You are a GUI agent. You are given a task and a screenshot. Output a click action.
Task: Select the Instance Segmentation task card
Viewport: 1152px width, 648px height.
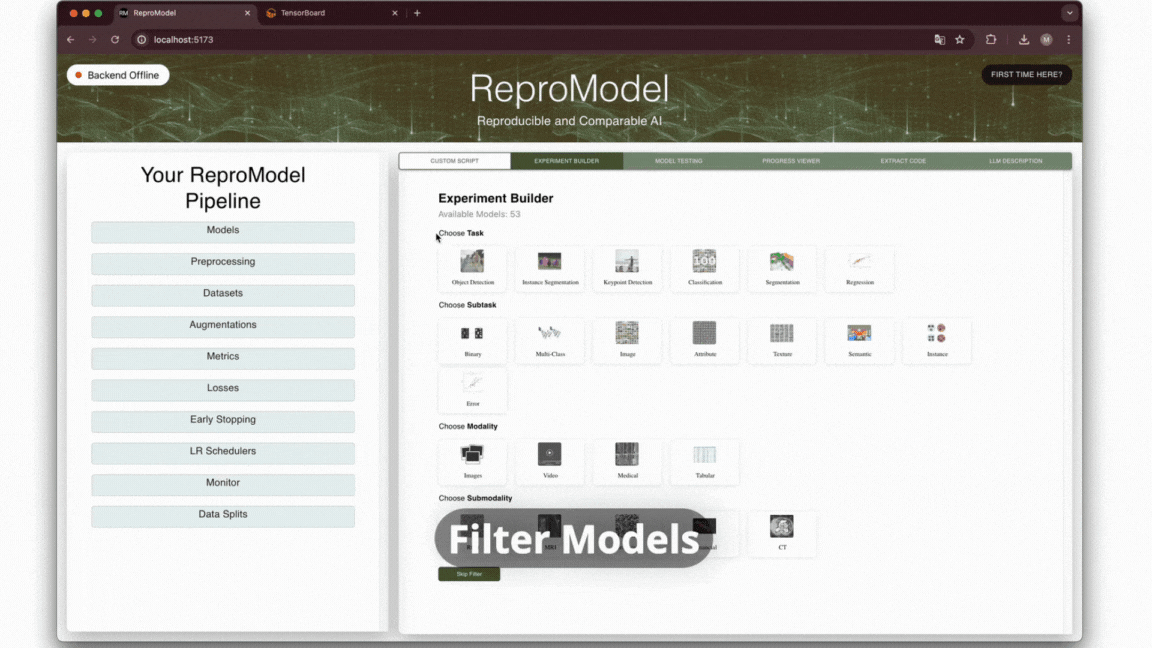pyautogui.click(x=550, y=268)
